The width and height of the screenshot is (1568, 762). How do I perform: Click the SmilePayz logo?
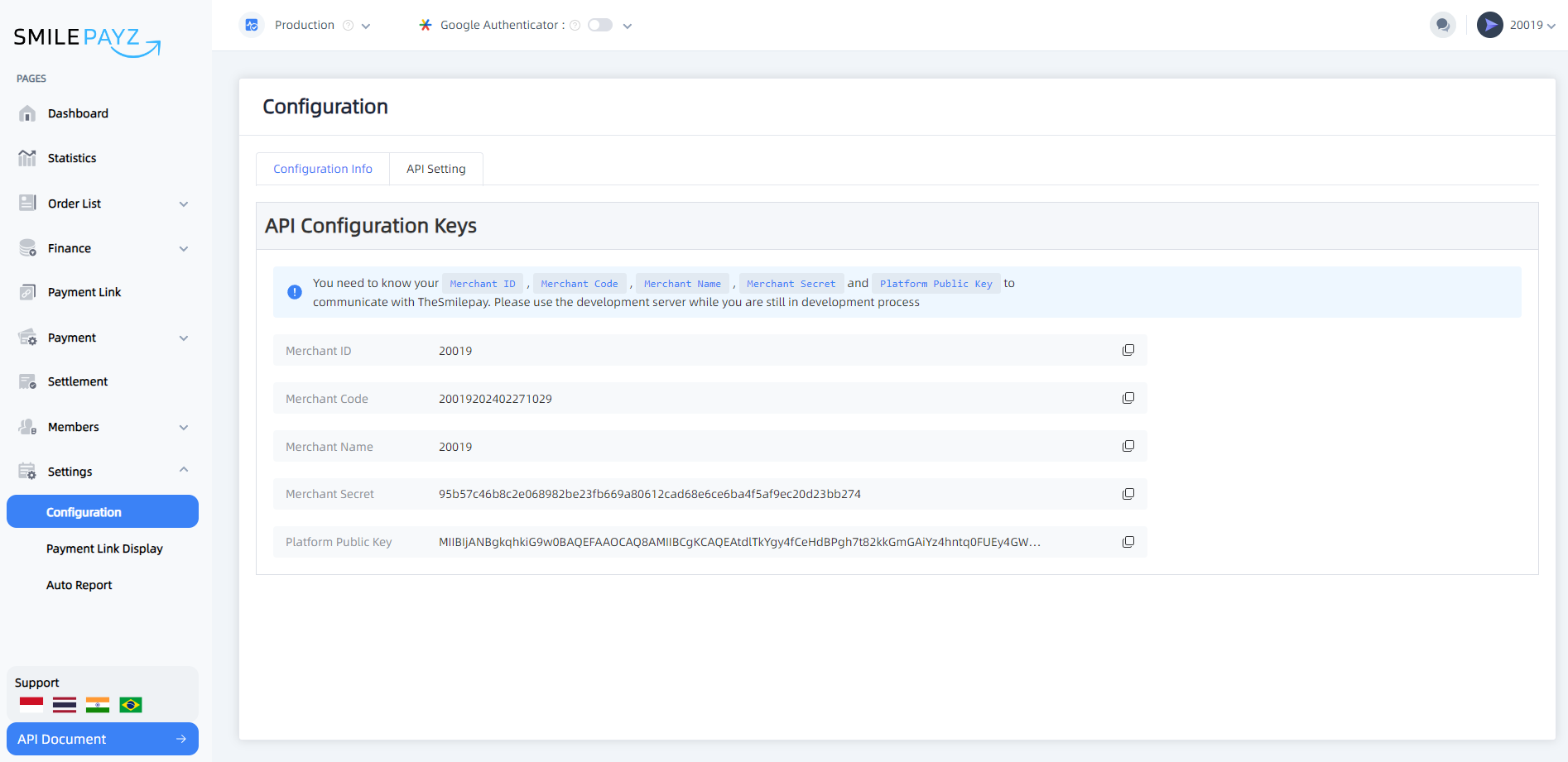tap(87, 41)
